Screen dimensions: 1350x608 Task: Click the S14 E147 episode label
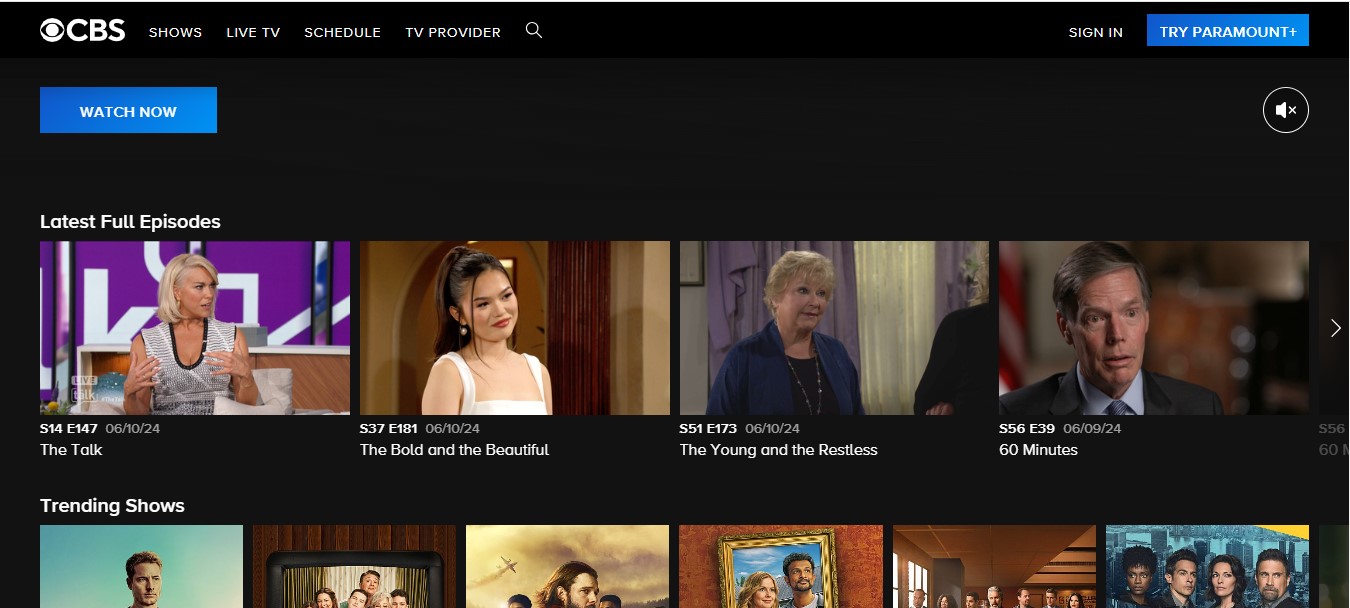coord(69,428)
